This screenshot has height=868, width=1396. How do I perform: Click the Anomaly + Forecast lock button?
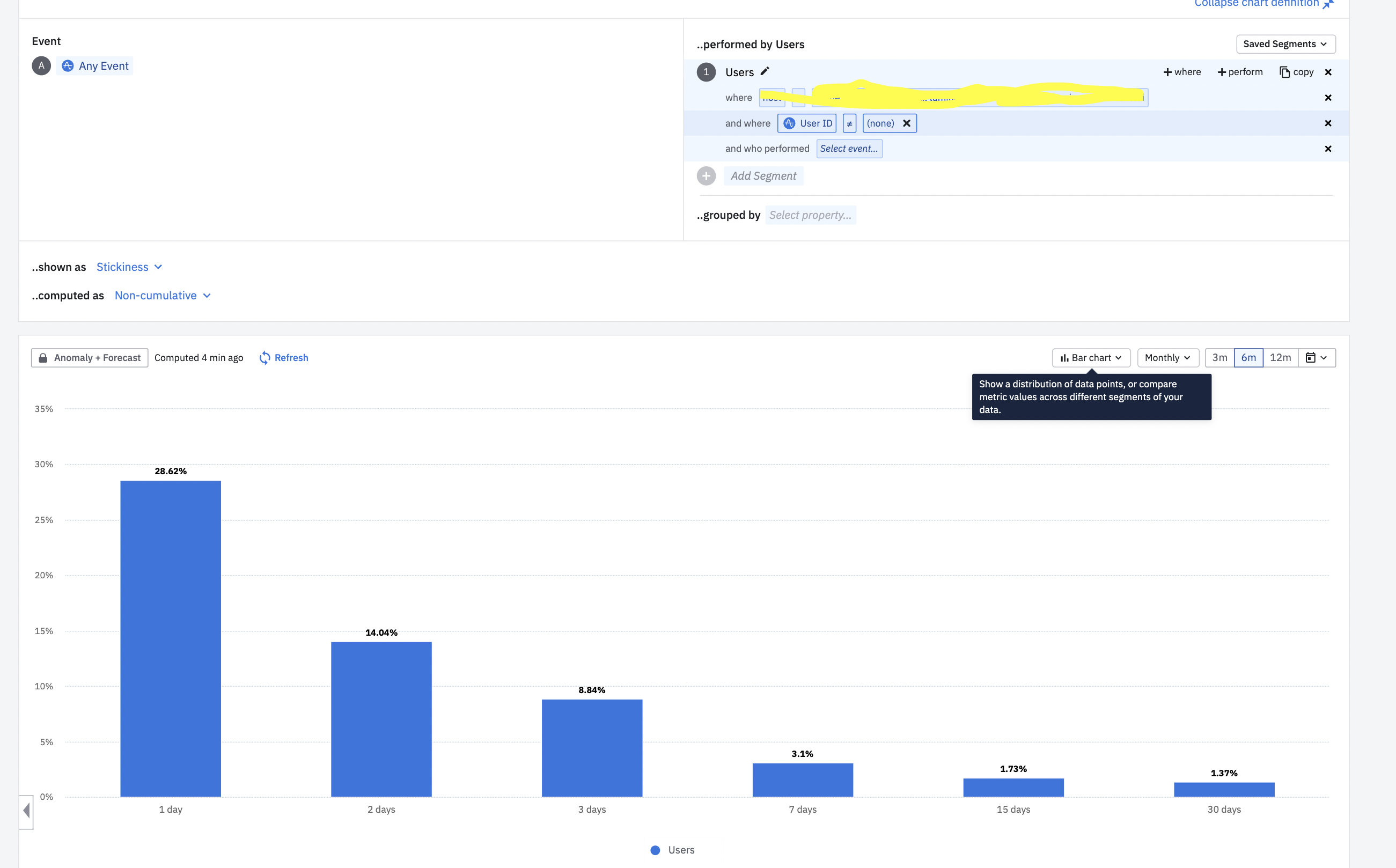90,358
